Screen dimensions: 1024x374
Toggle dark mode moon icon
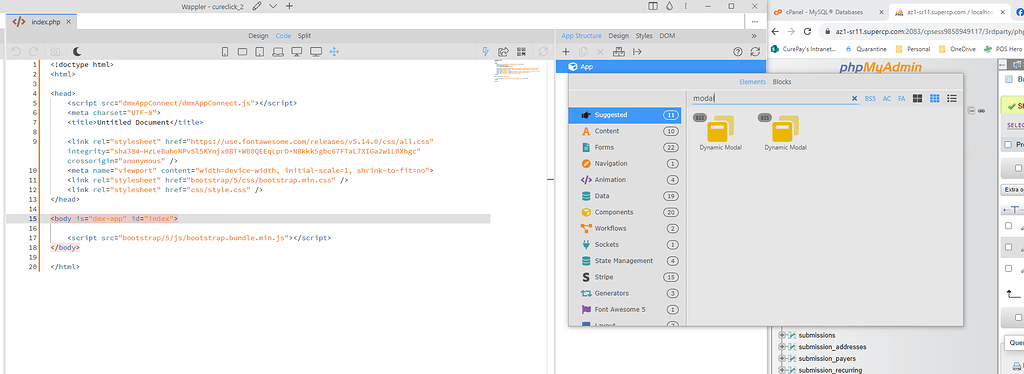[x=77, y=52]
